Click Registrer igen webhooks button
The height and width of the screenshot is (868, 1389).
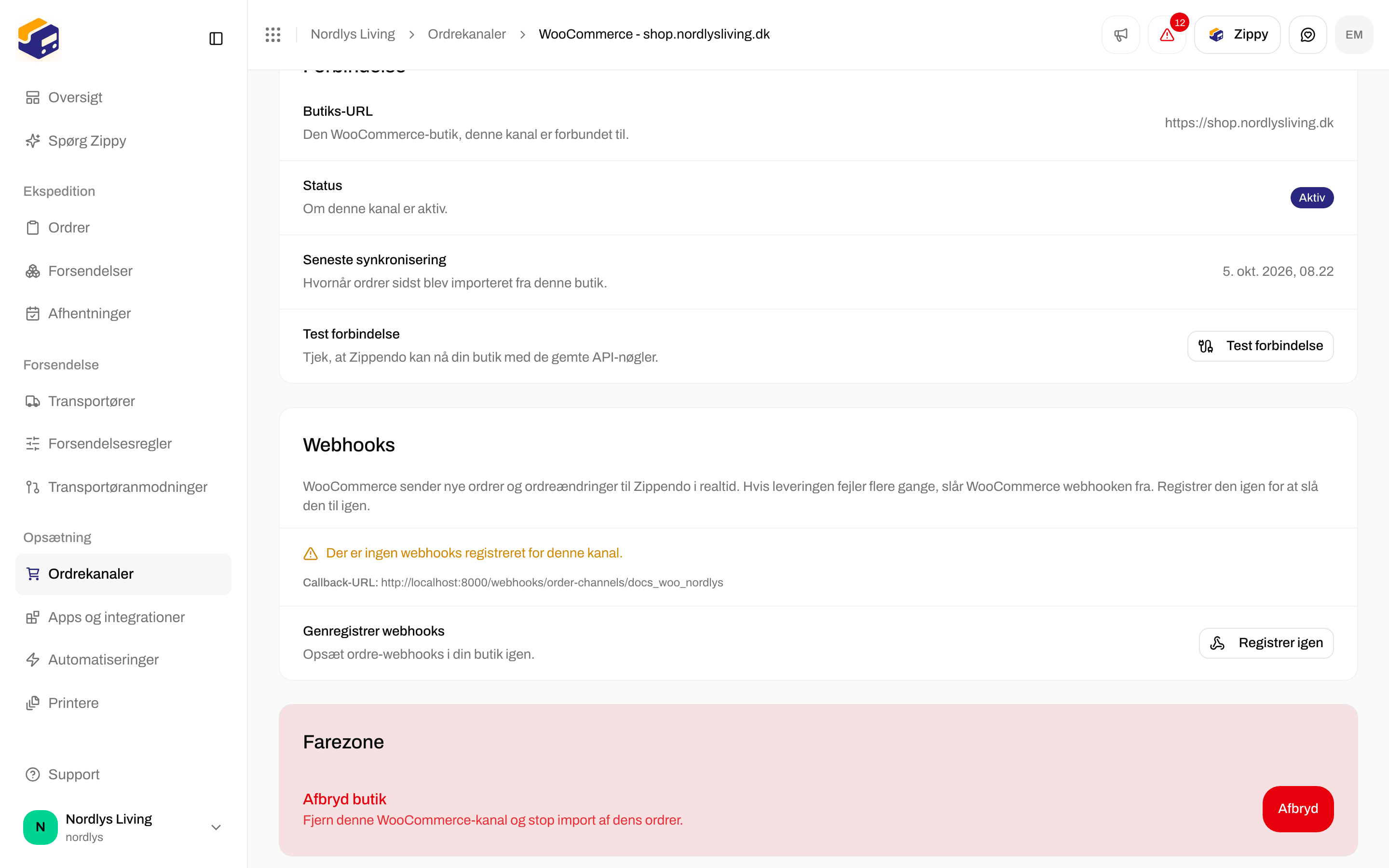pos(1266,643)
